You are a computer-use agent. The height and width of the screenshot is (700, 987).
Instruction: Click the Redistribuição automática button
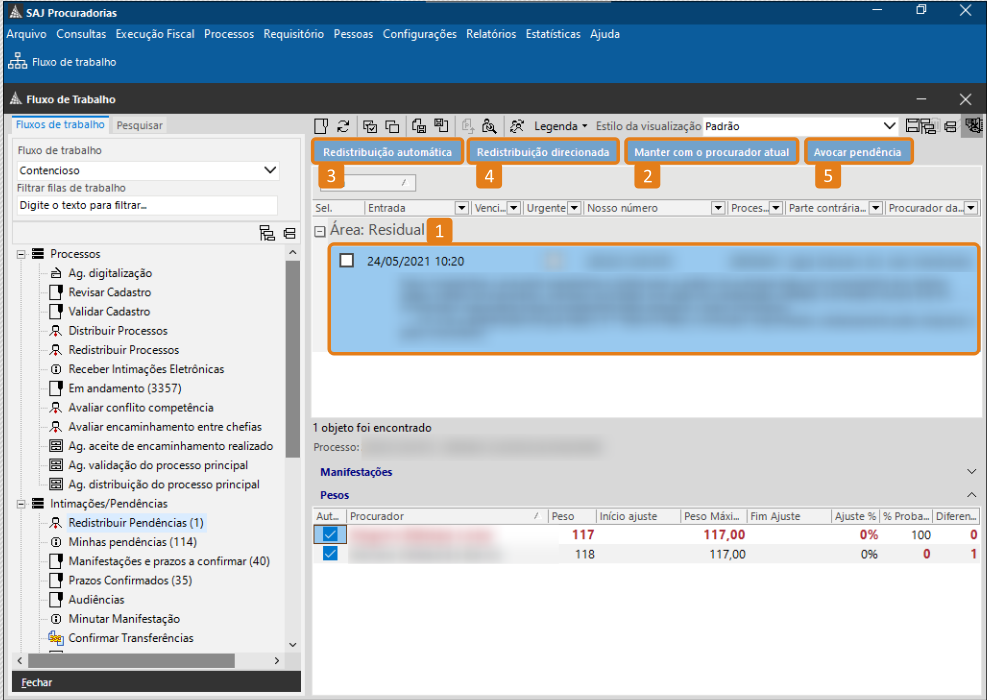(387, 152)
